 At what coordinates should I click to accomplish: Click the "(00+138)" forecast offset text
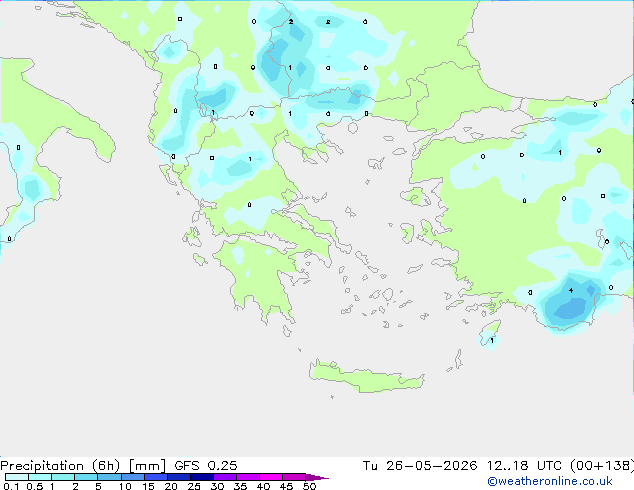click(602, 466)
